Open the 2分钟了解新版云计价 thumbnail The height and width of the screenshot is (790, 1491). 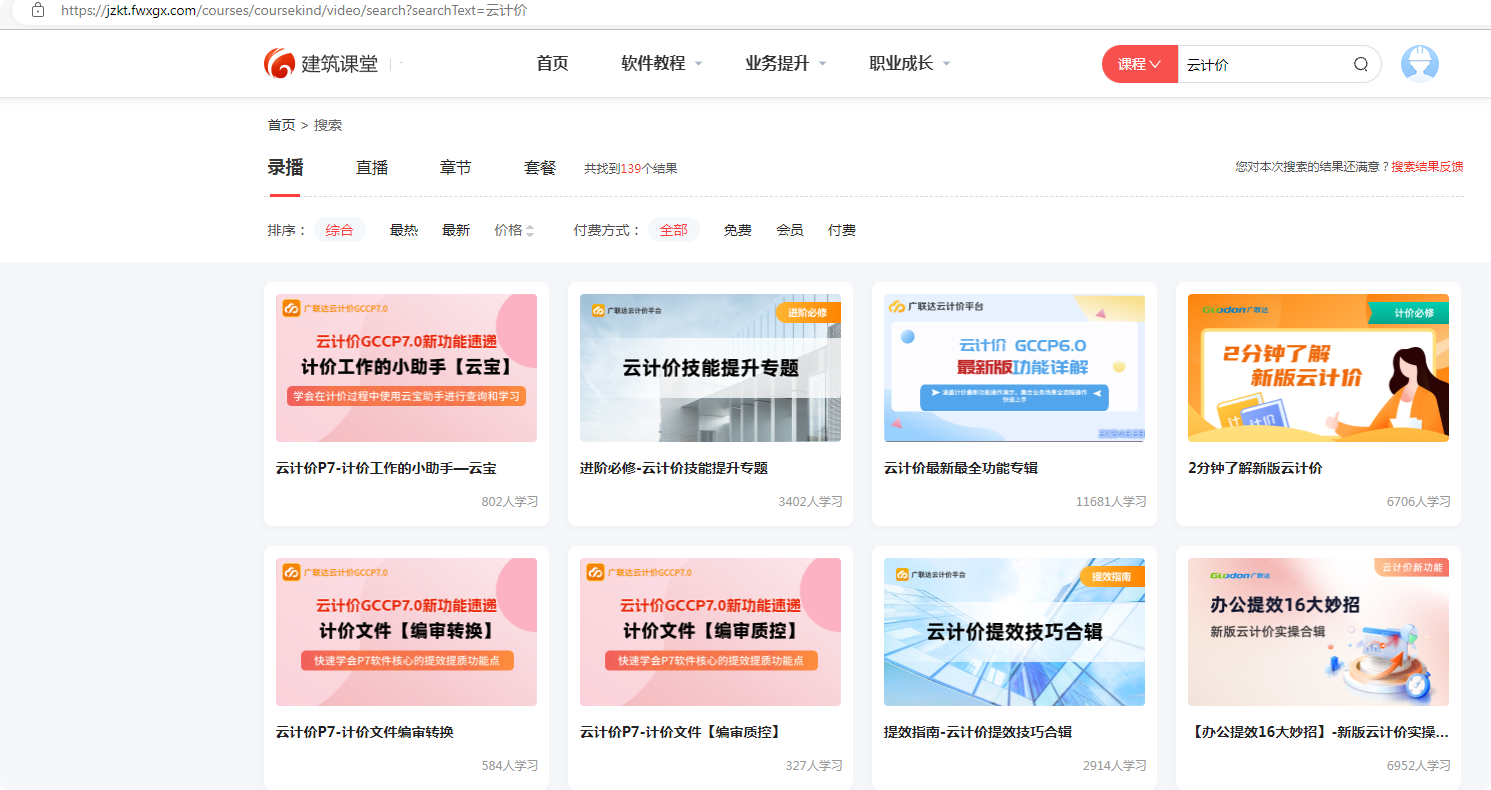coord(1318,368)
